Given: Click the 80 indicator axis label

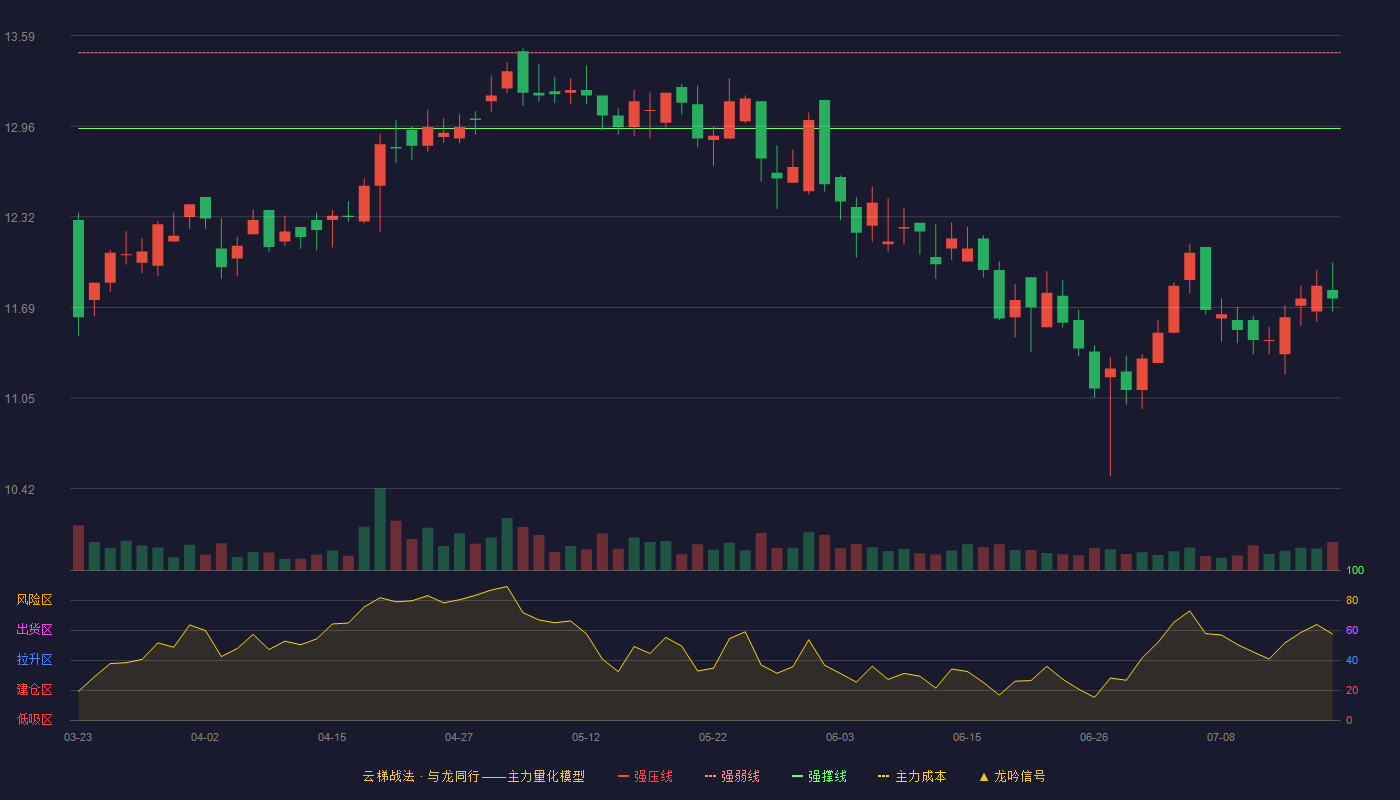Looking at the screenshot, I should 1352,600.
